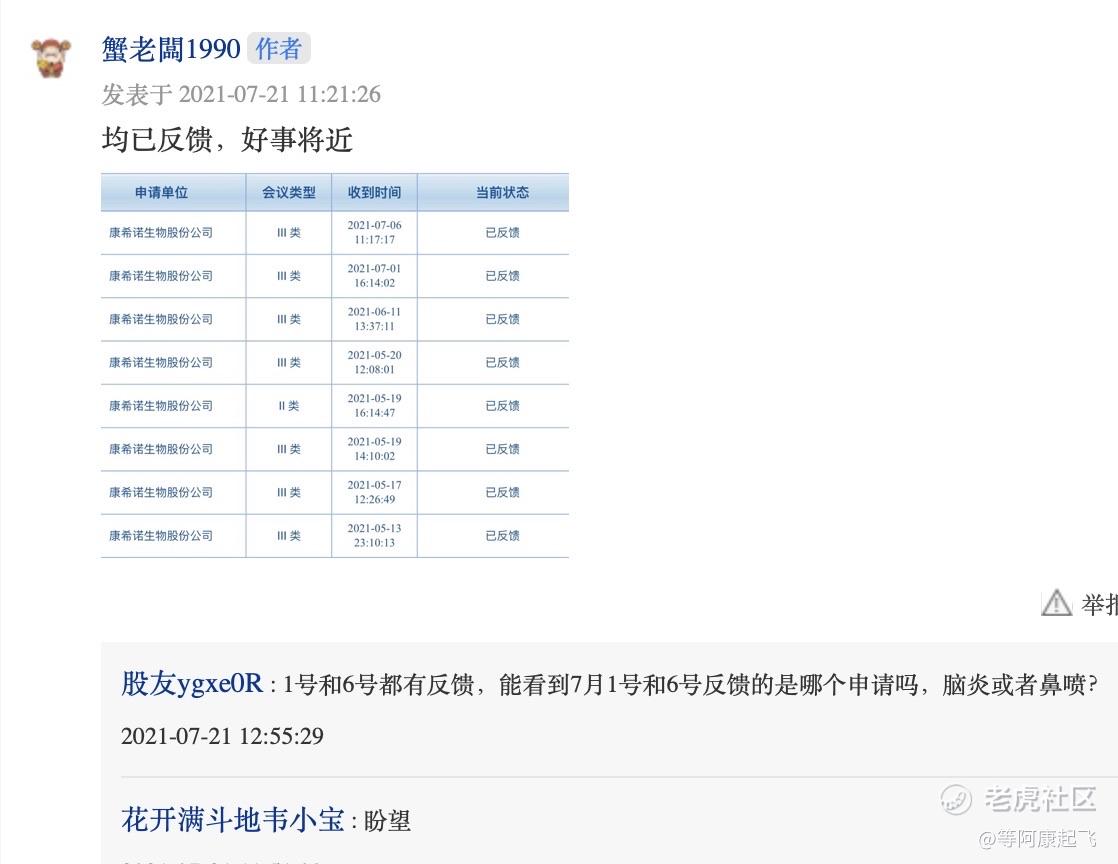Click the time cell 2021-06-11 13:37:11

(374, 319)
